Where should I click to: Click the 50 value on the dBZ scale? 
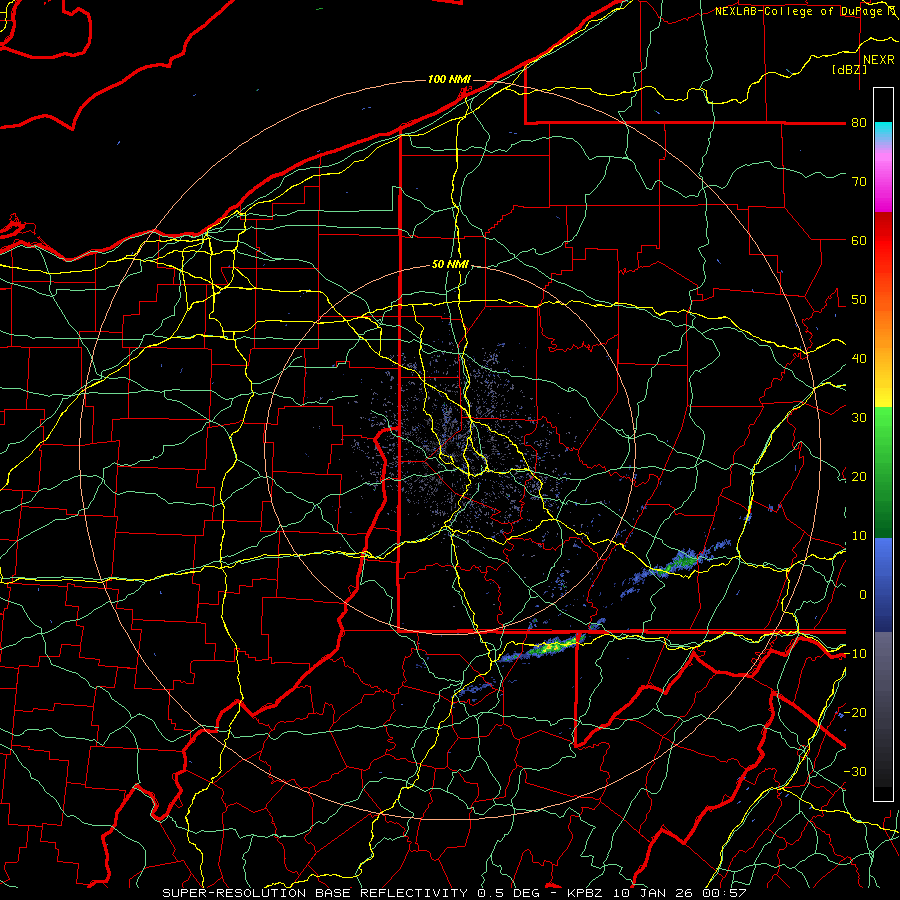pos(859,300)
